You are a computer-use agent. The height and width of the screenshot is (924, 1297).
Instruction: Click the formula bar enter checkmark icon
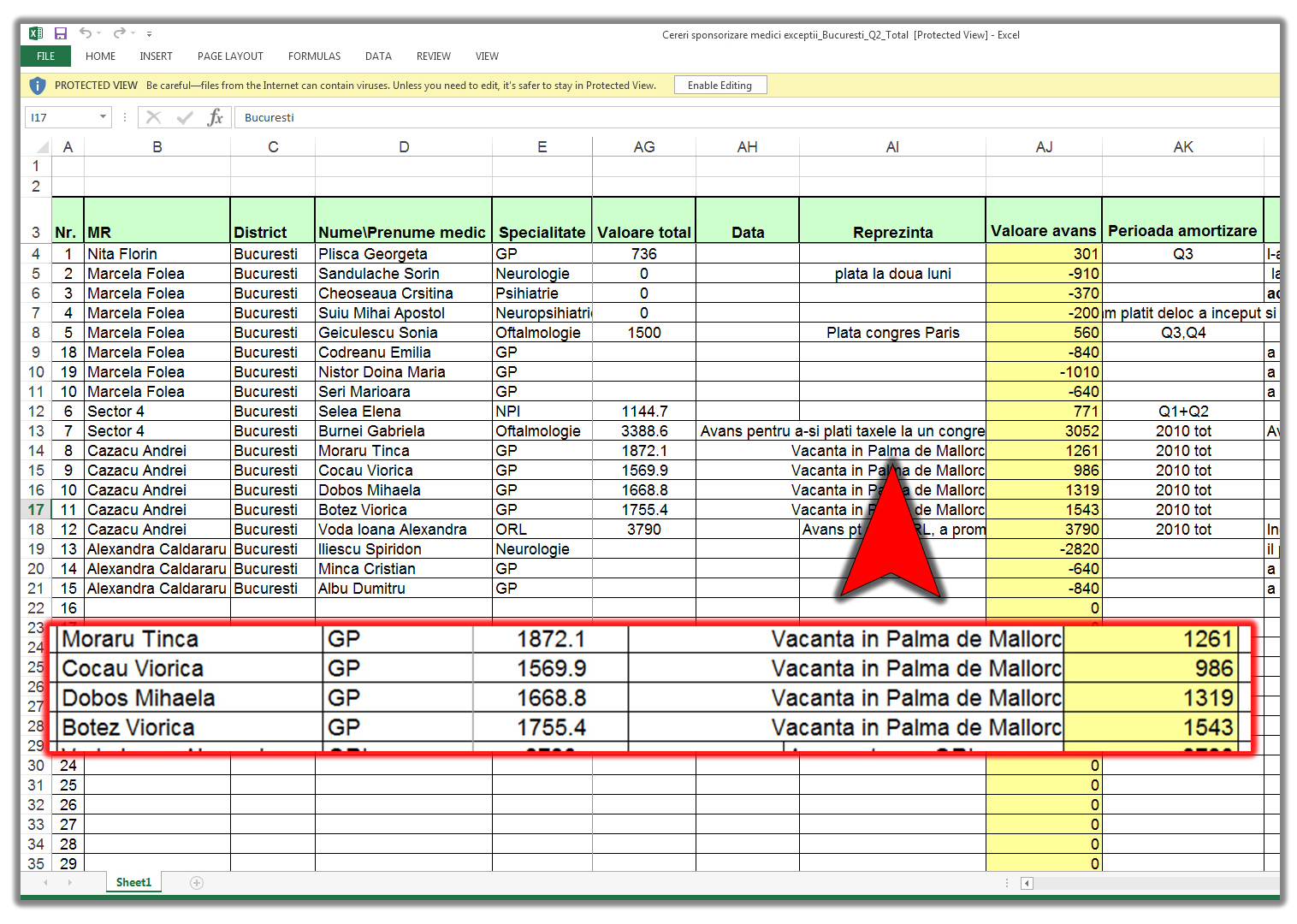pyautogui.click(x=185, y=117)
